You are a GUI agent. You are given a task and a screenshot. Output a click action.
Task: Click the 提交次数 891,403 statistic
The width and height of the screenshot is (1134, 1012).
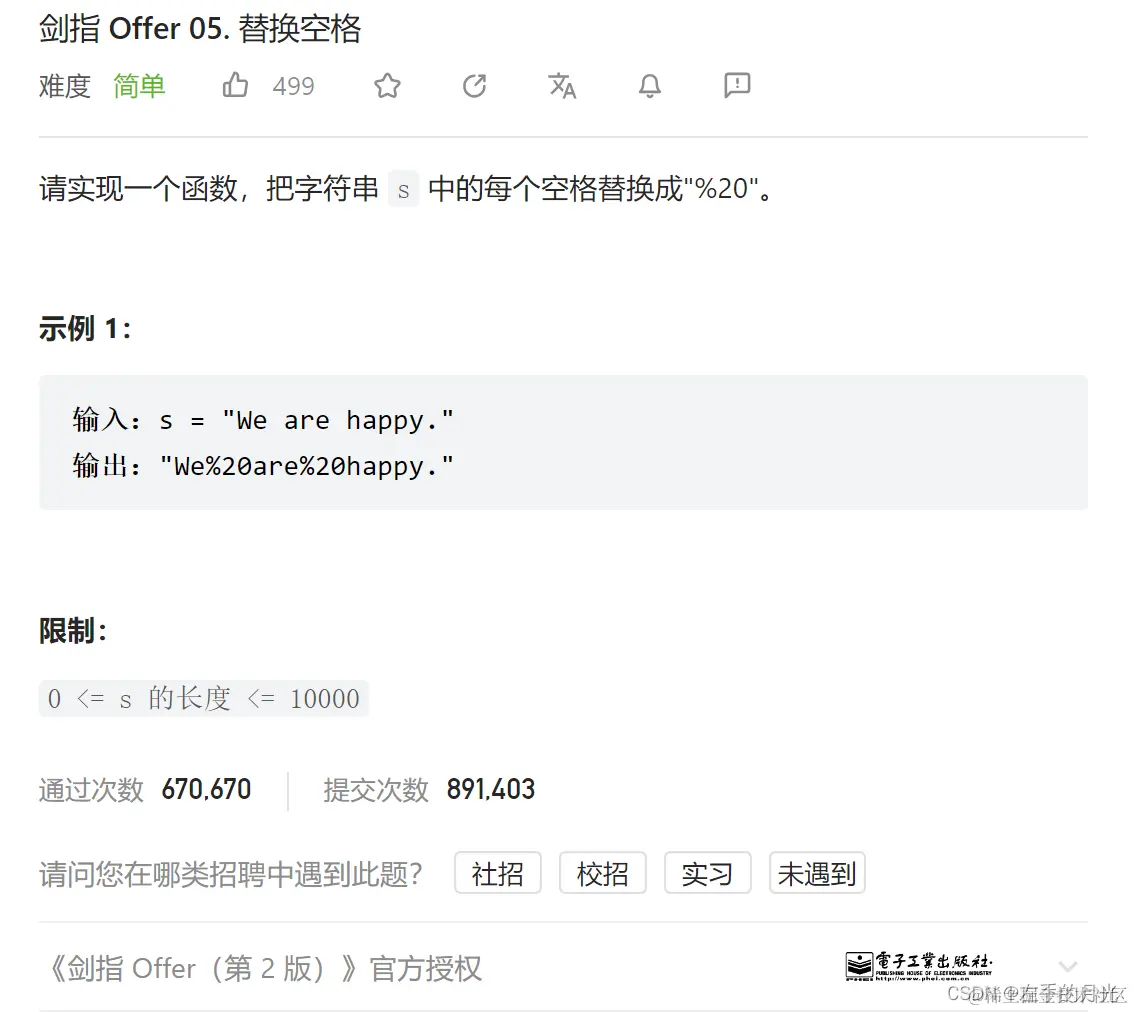(429, 790)
